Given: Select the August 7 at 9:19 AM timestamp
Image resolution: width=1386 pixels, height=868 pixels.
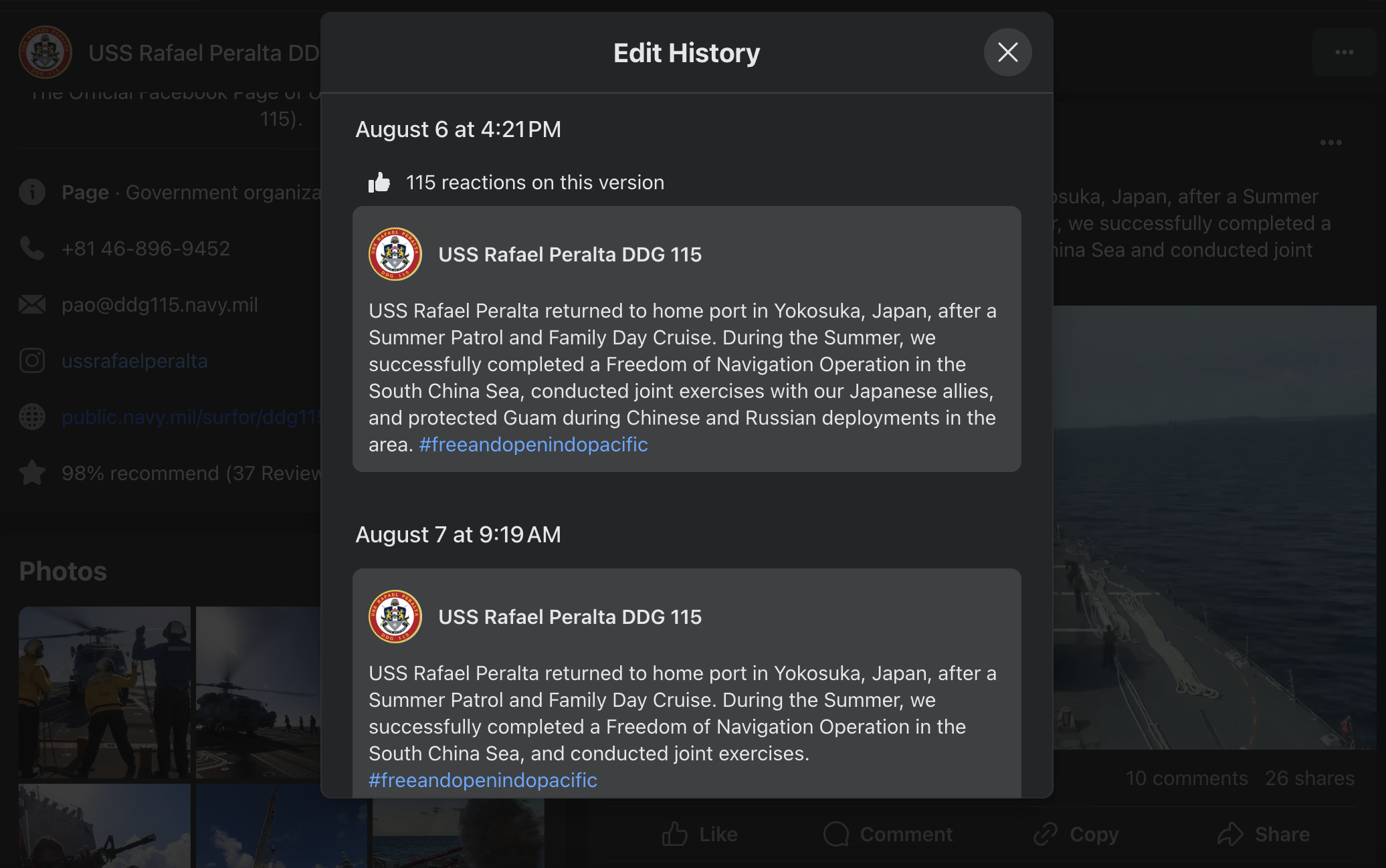Looking at the screenshot, I should tap(458, 534).
